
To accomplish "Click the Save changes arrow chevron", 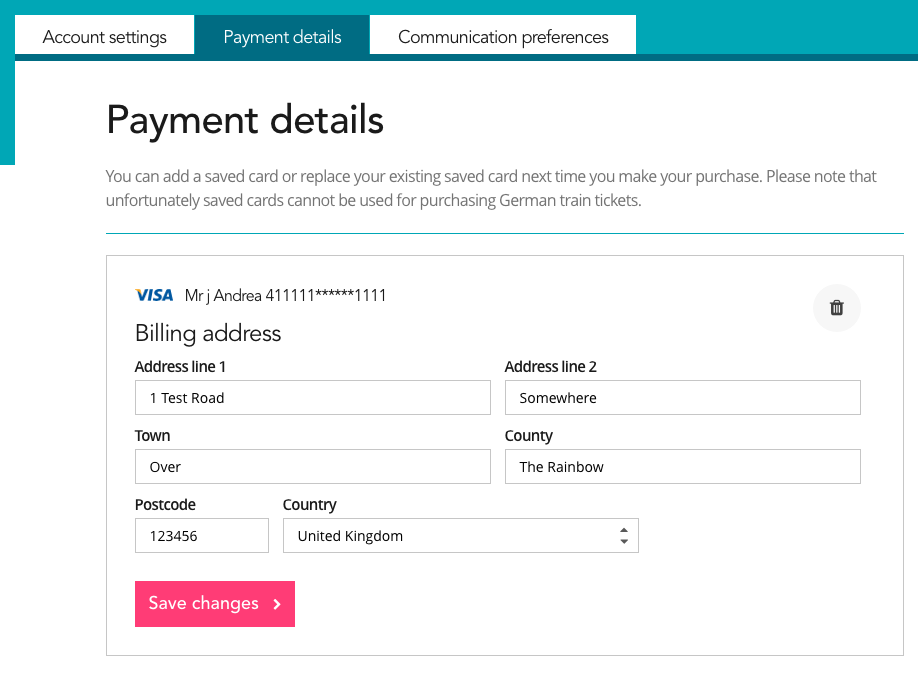I will (276, 604).
